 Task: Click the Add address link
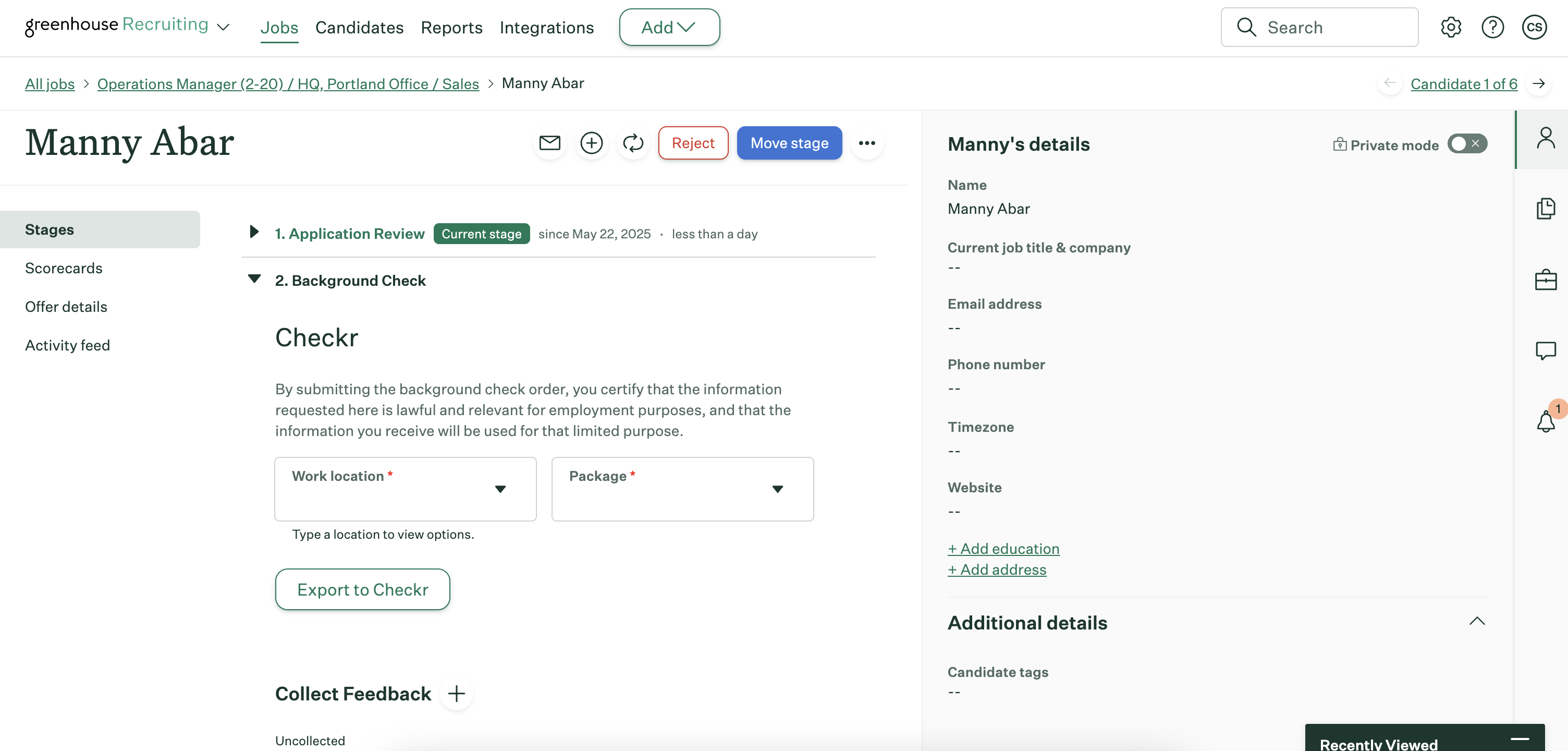[997, 570]
